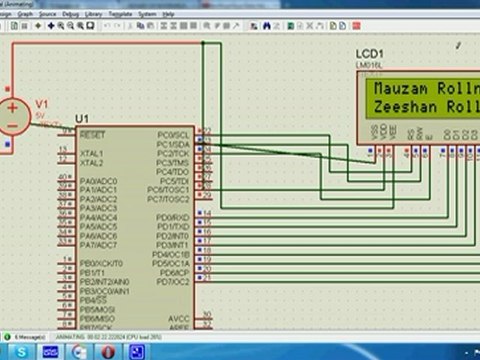Click the Paste from clipboard icon
This screenshot has width=480, height=360.
click(x=150, y=26)
